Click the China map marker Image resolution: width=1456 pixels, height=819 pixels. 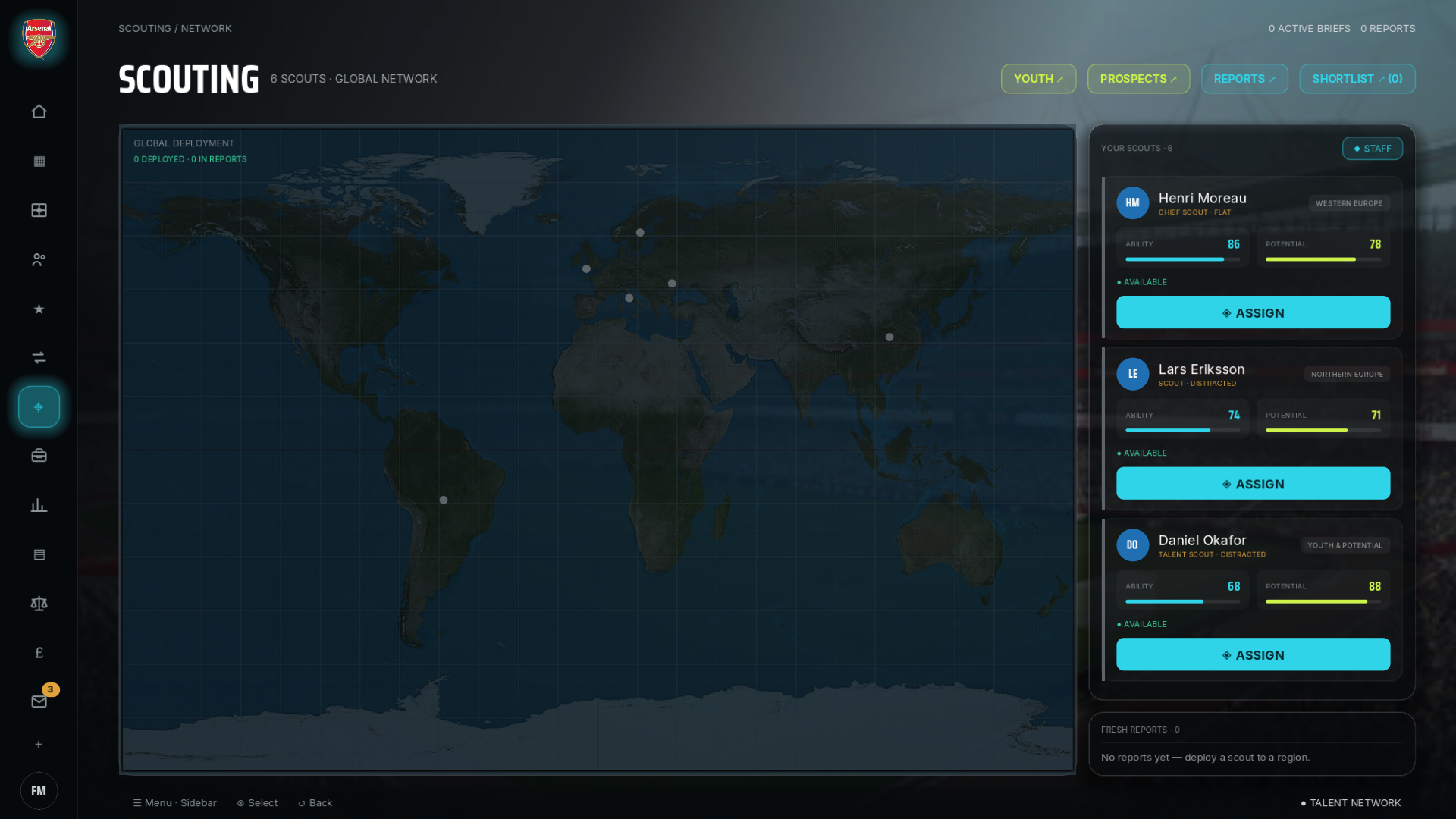pyautogui.click(x=890, y=337)
